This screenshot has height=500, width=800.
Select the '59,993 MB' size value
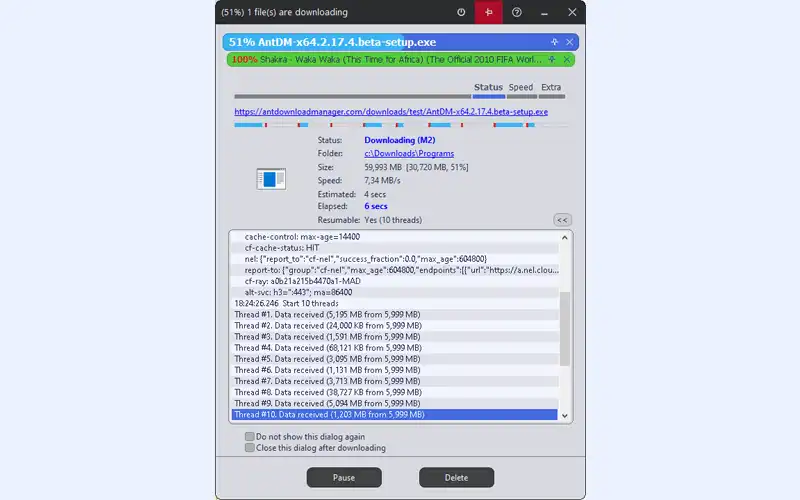click(383, 167)
